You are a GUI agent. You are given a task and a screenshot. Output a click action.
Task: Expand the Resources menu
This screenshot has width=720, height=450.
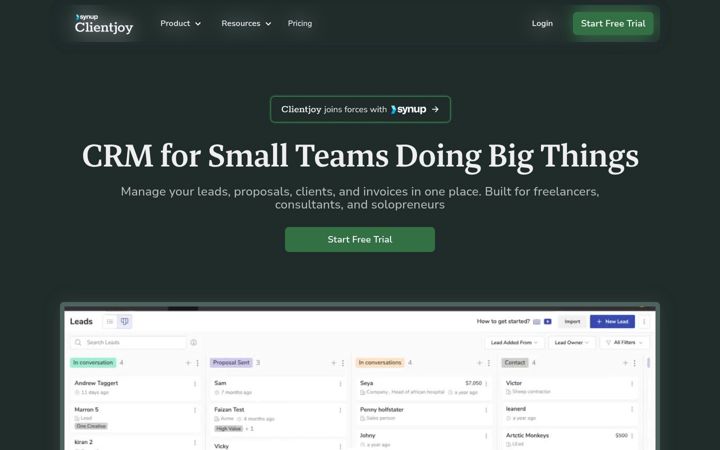pyautogui.click(x=246, y=23)
